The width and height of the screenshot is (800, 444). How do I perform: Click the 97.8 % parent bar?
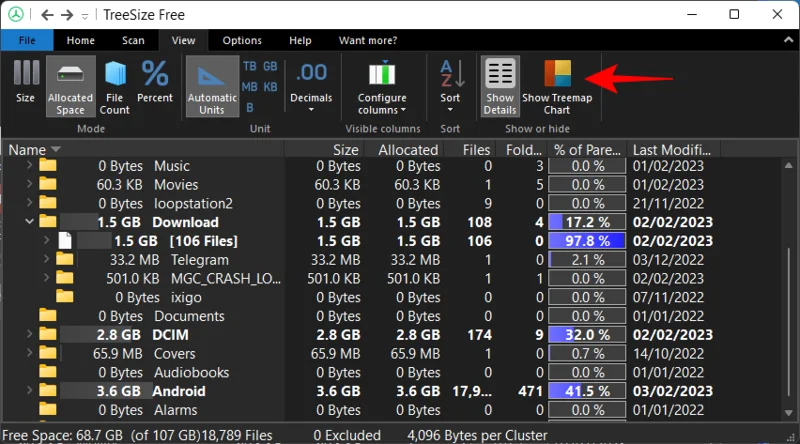[587, 240]
